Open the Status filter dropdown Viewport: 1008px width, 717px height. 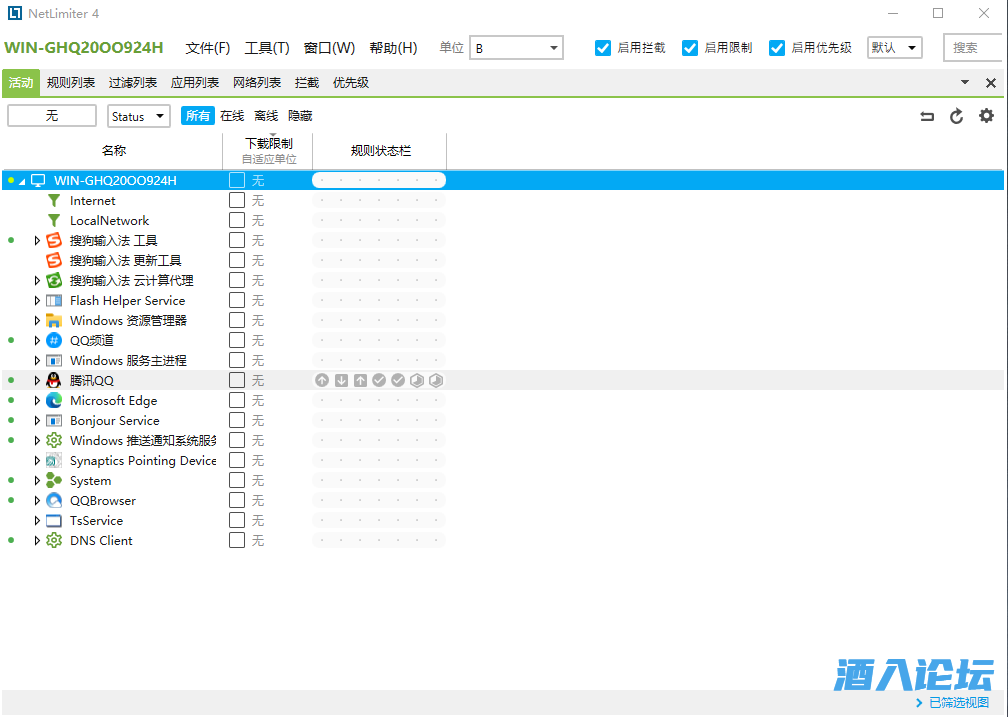139,116
